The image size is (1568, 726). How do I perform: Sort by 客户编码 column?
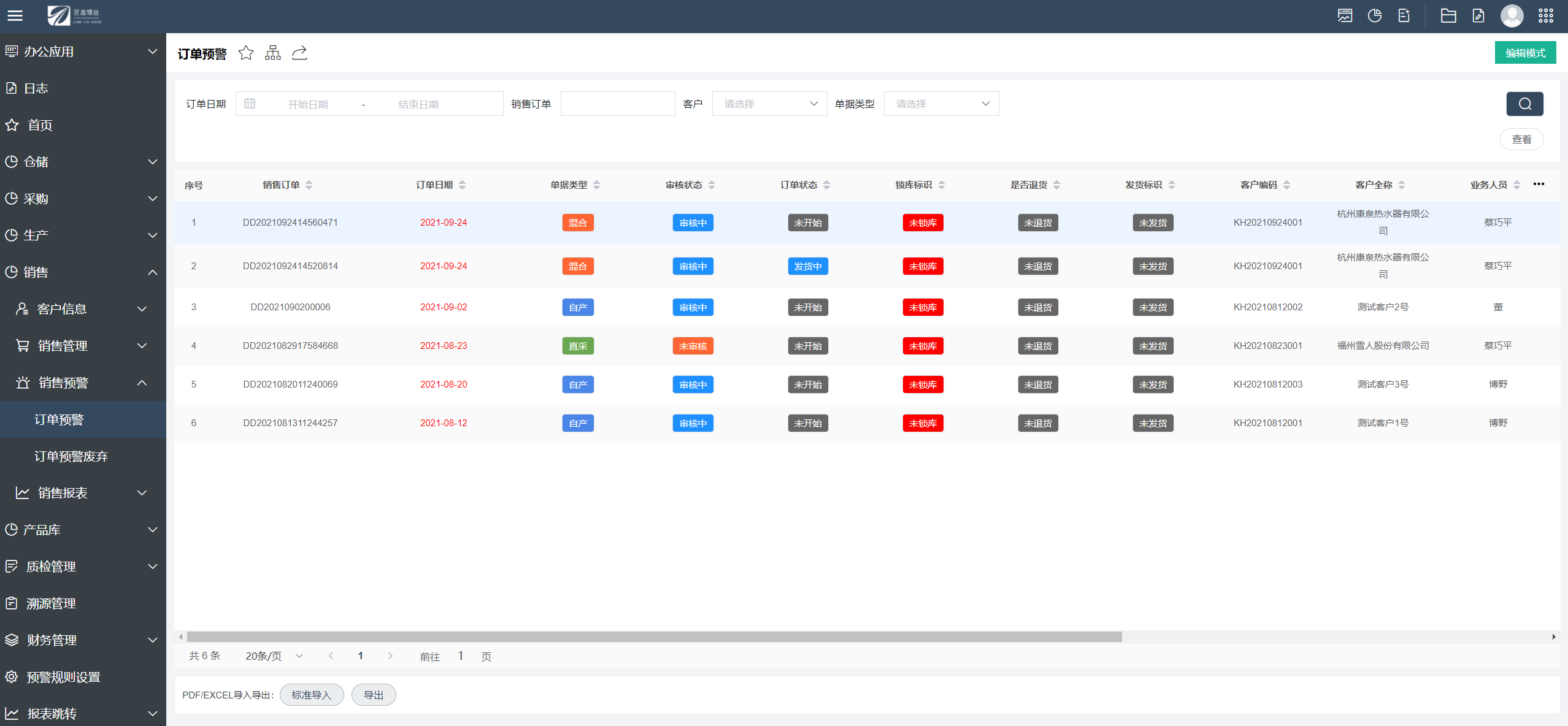tap(1287, 185)
